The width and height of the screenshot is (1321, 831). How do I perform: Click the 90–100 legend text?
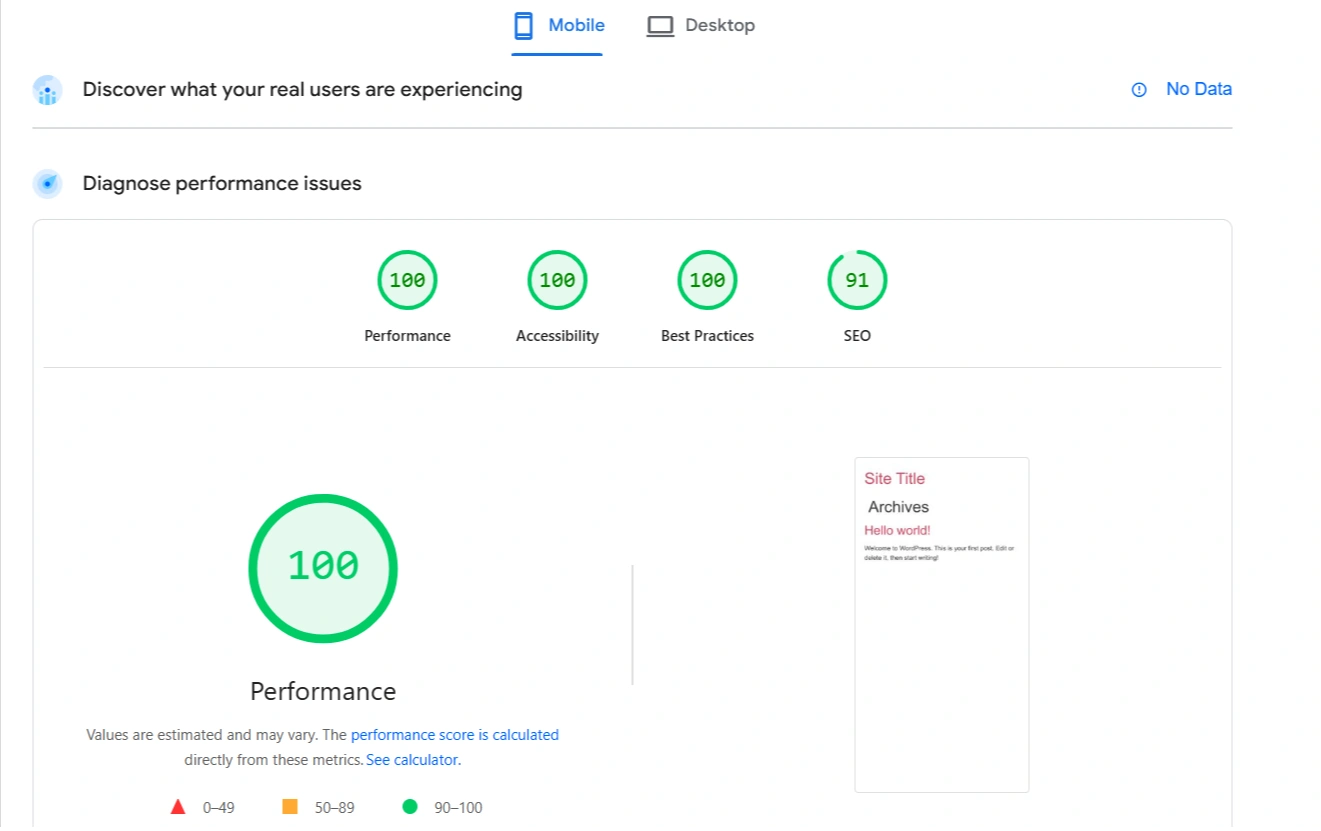[458, 807]
